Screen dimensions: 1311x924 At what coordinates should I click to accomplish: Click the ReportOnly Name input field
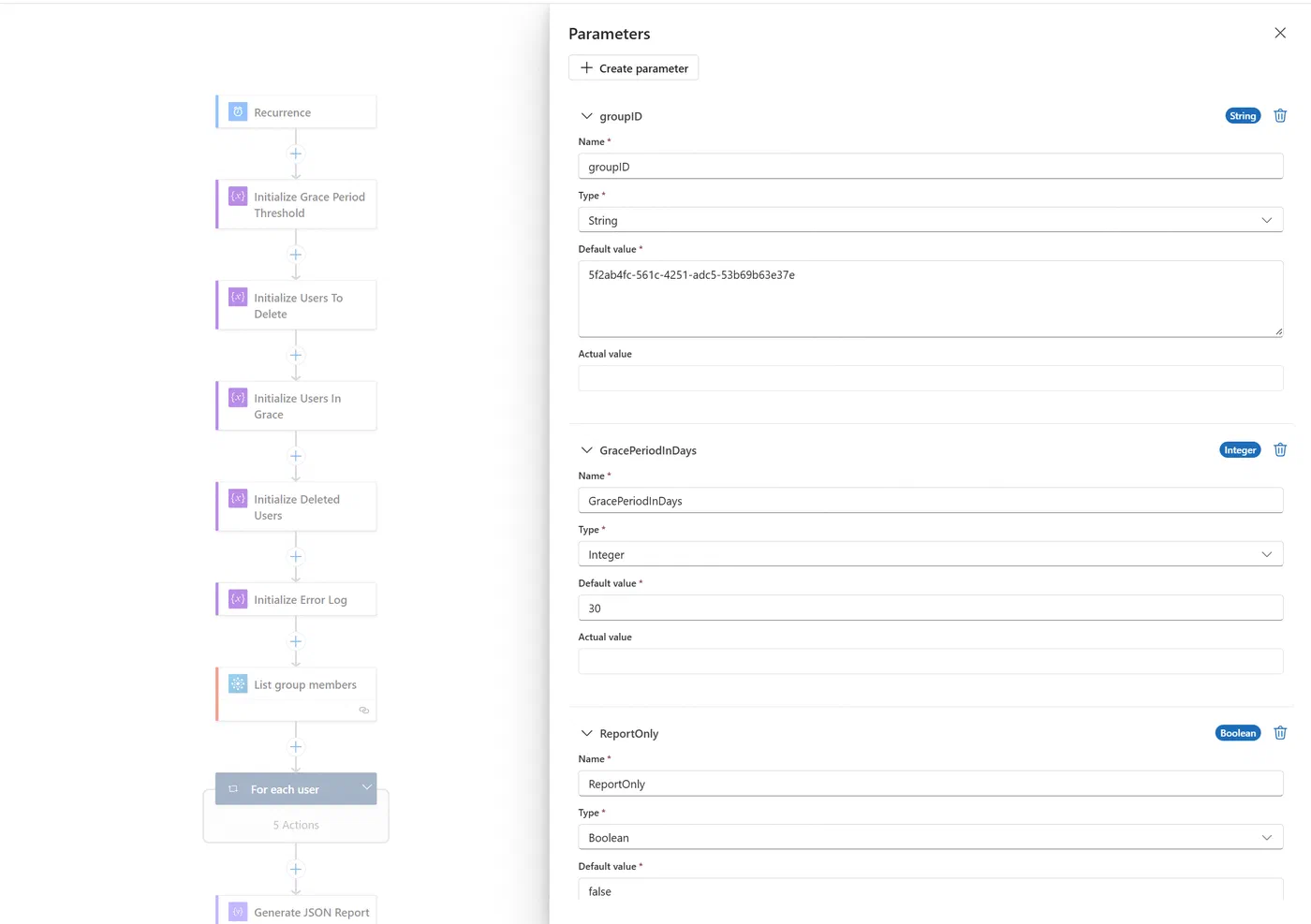pyautogui.click(x=931, y=784)
